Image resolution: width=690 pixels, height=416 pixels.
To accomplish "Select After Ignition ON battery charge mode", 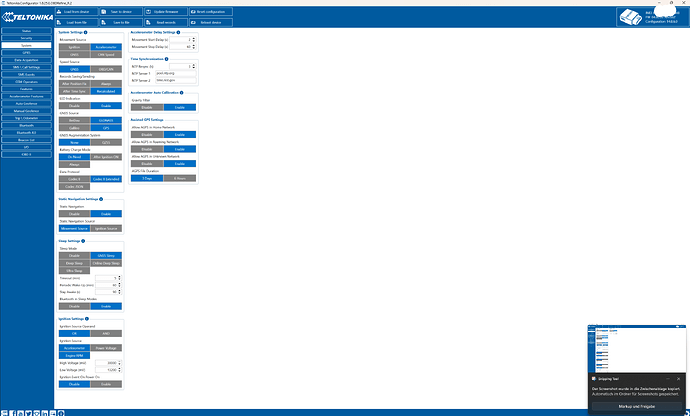I will [106, 157].
